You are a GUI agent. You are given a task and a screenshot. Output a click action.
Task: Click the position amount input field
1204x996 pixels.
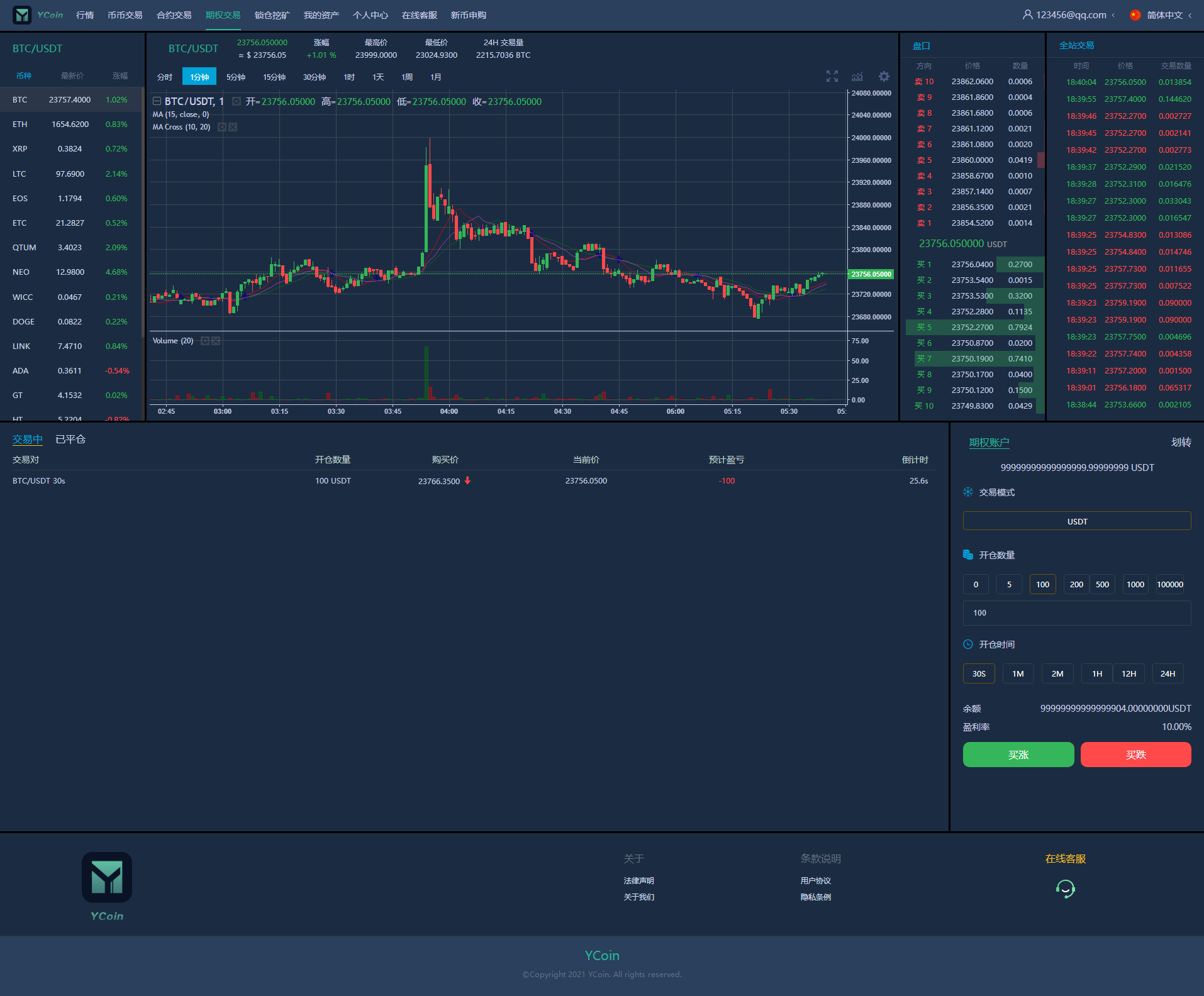[1076, 613]
